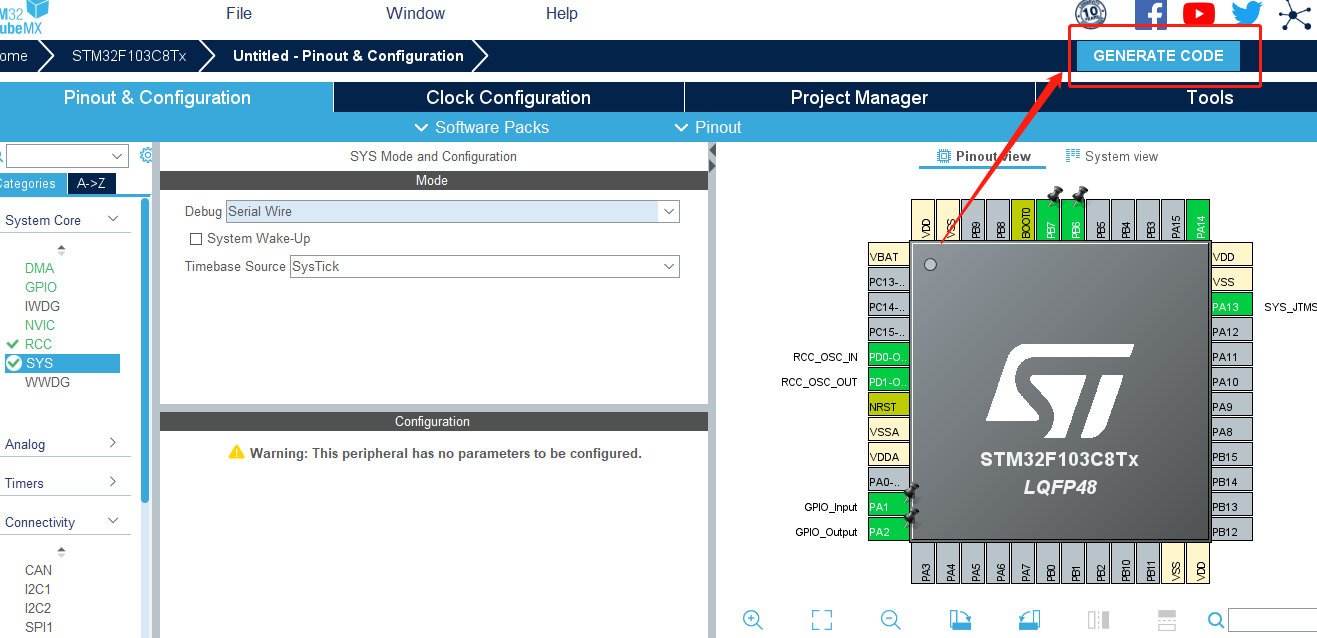Open the Software Packs dropdown

[482, 127]
